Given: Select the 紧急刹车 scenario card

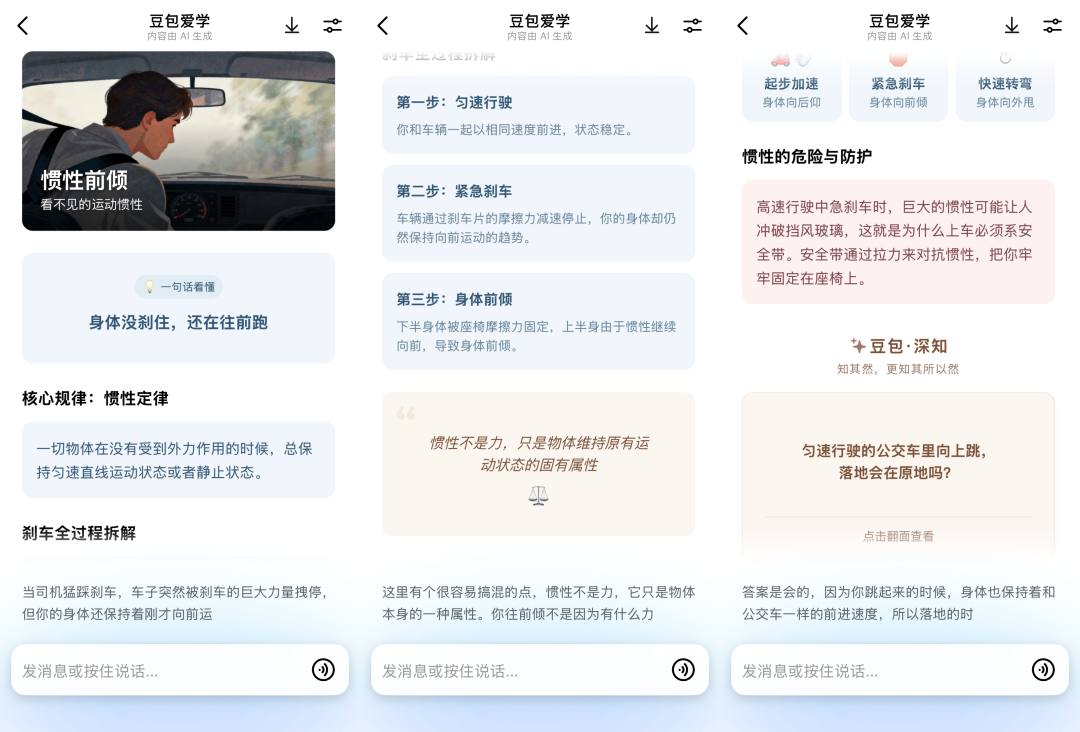Looking at the screenshot, I should (x=898, y=91).
